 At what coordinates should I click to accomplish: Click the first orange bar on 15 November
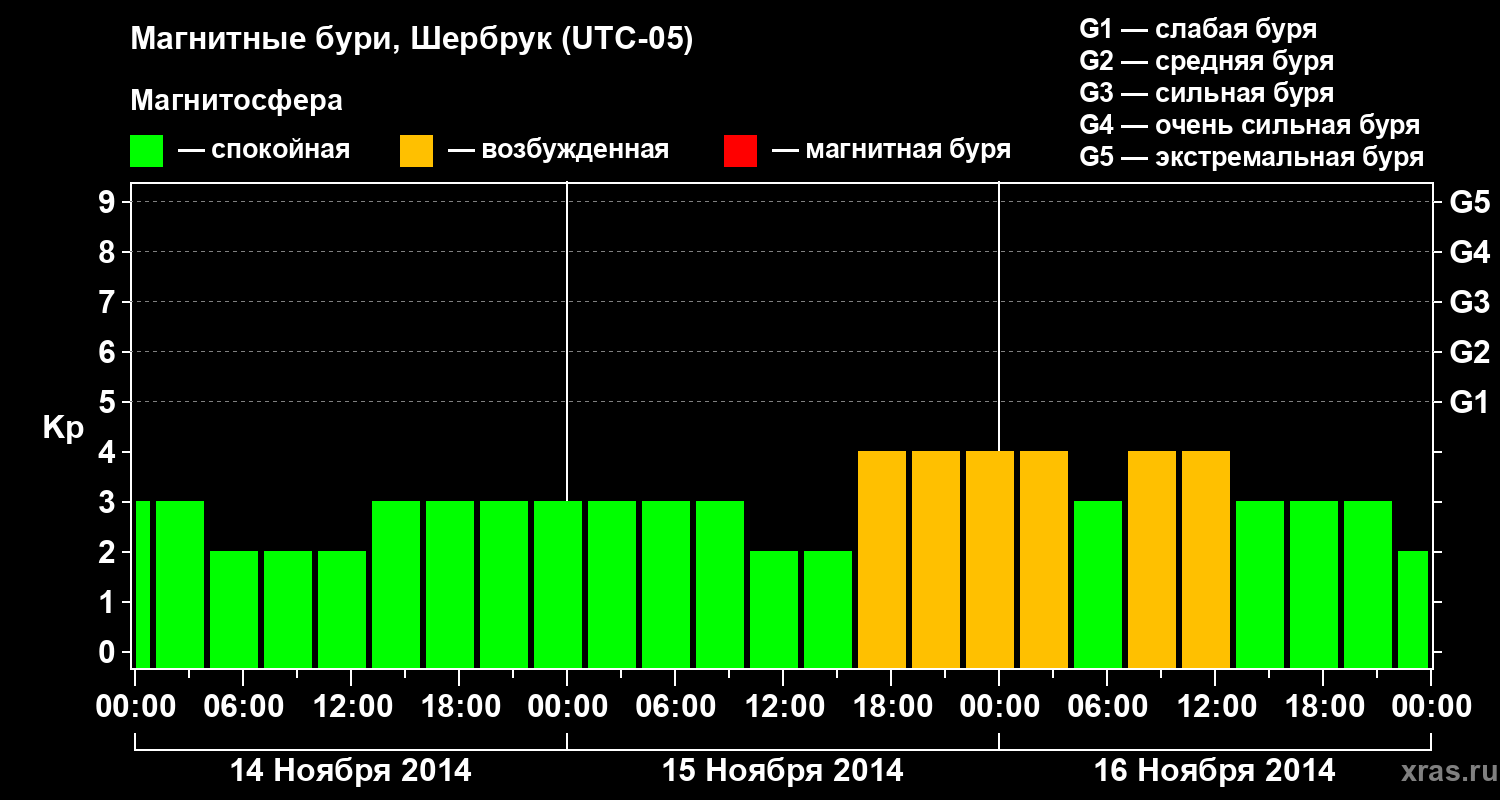click(882, 560)
